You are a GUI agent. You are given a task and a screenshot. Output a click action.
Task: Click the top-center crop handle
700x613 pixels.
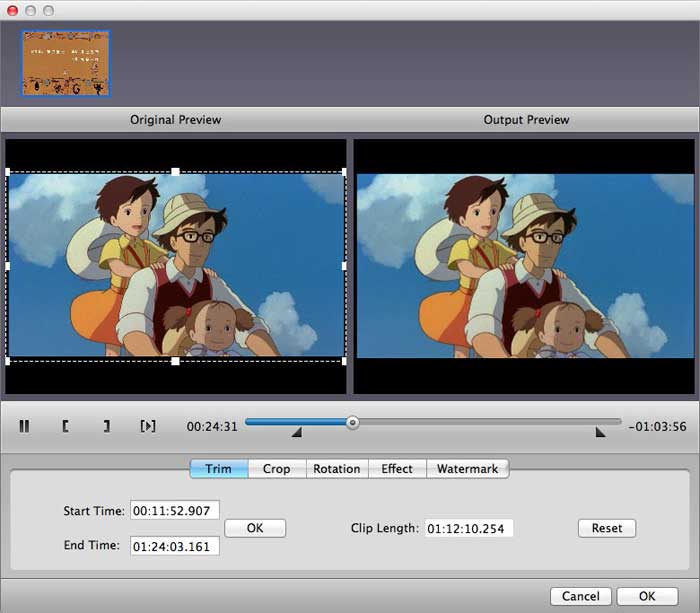(x=175, y=171)
